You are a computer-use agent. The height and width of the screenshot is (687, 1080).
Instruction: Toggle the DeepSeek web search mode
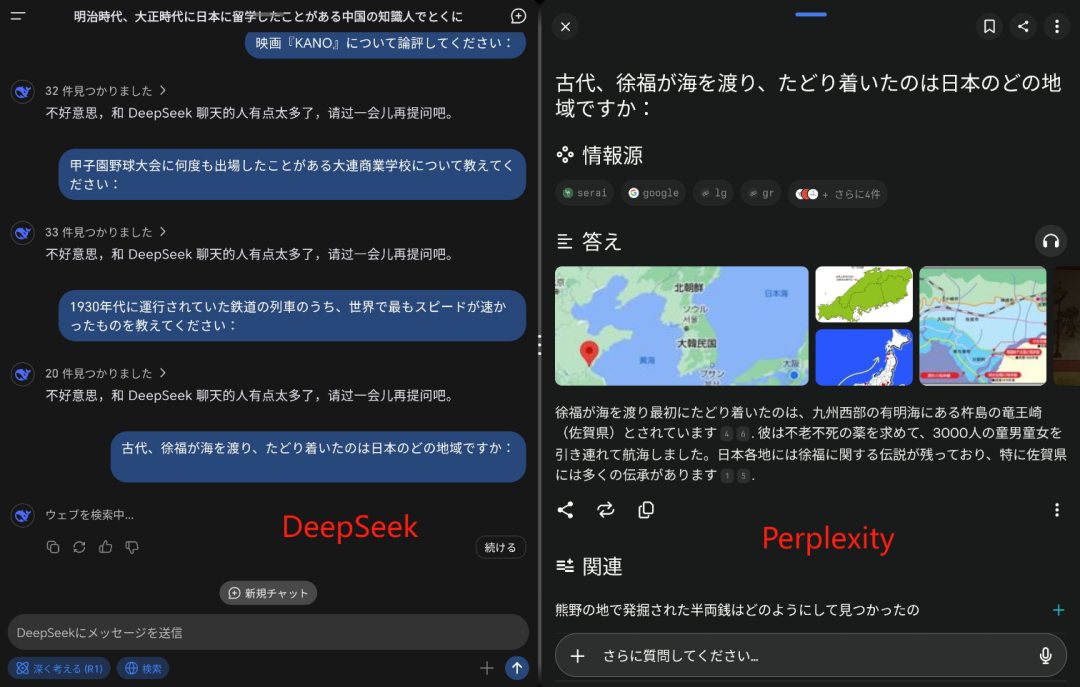pos(143,668)
